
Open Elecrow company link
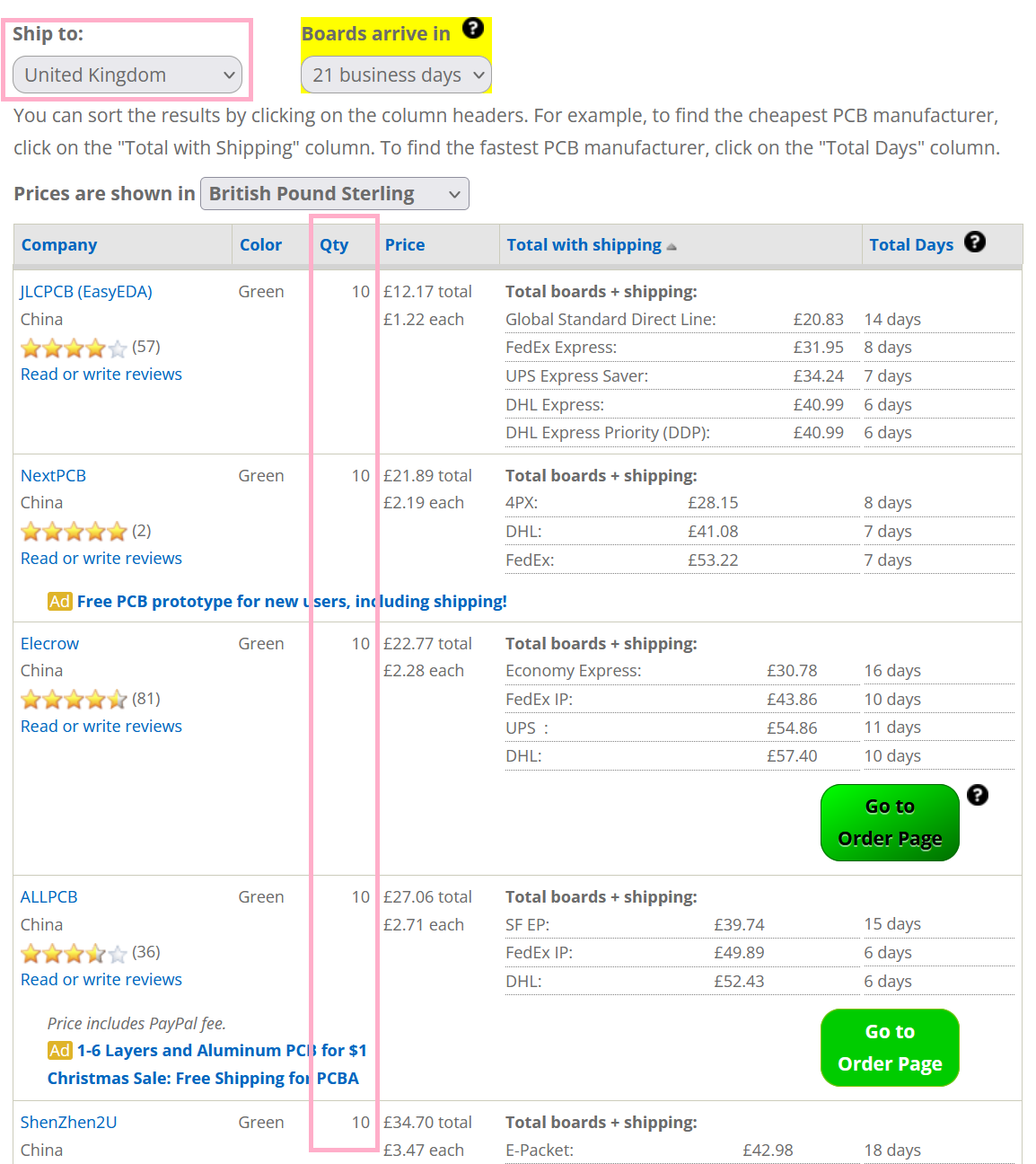click(x=49, y=644)
